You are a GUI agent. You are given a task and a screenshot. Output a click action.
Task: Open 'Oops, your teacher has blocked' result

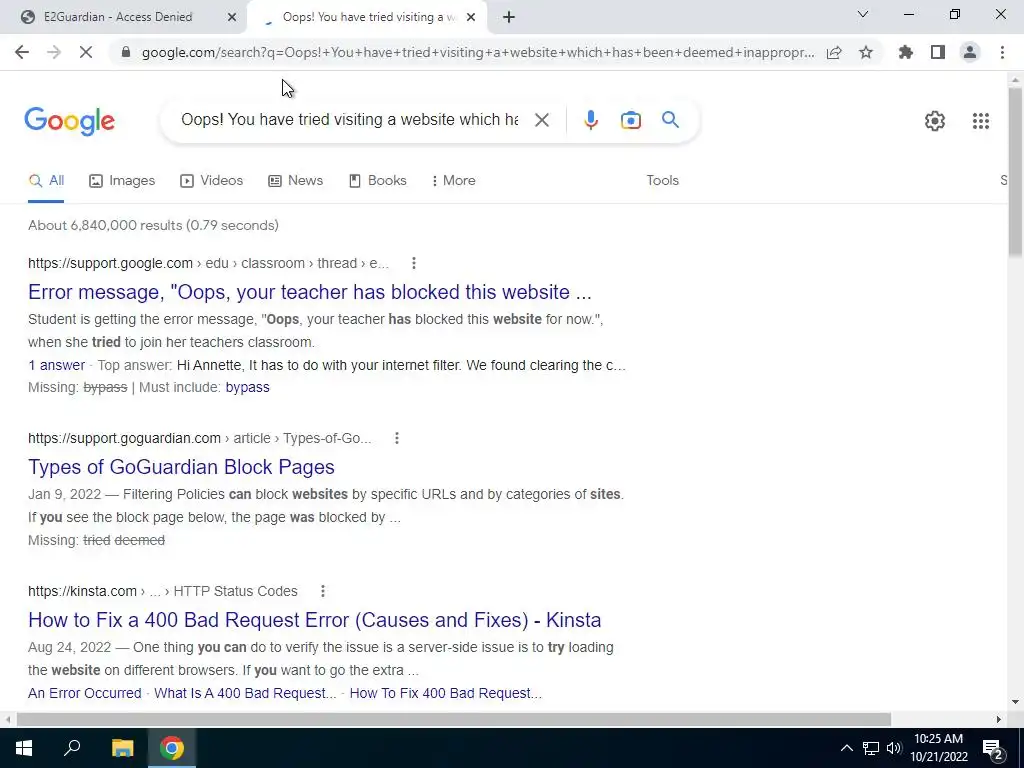point(310,292)
